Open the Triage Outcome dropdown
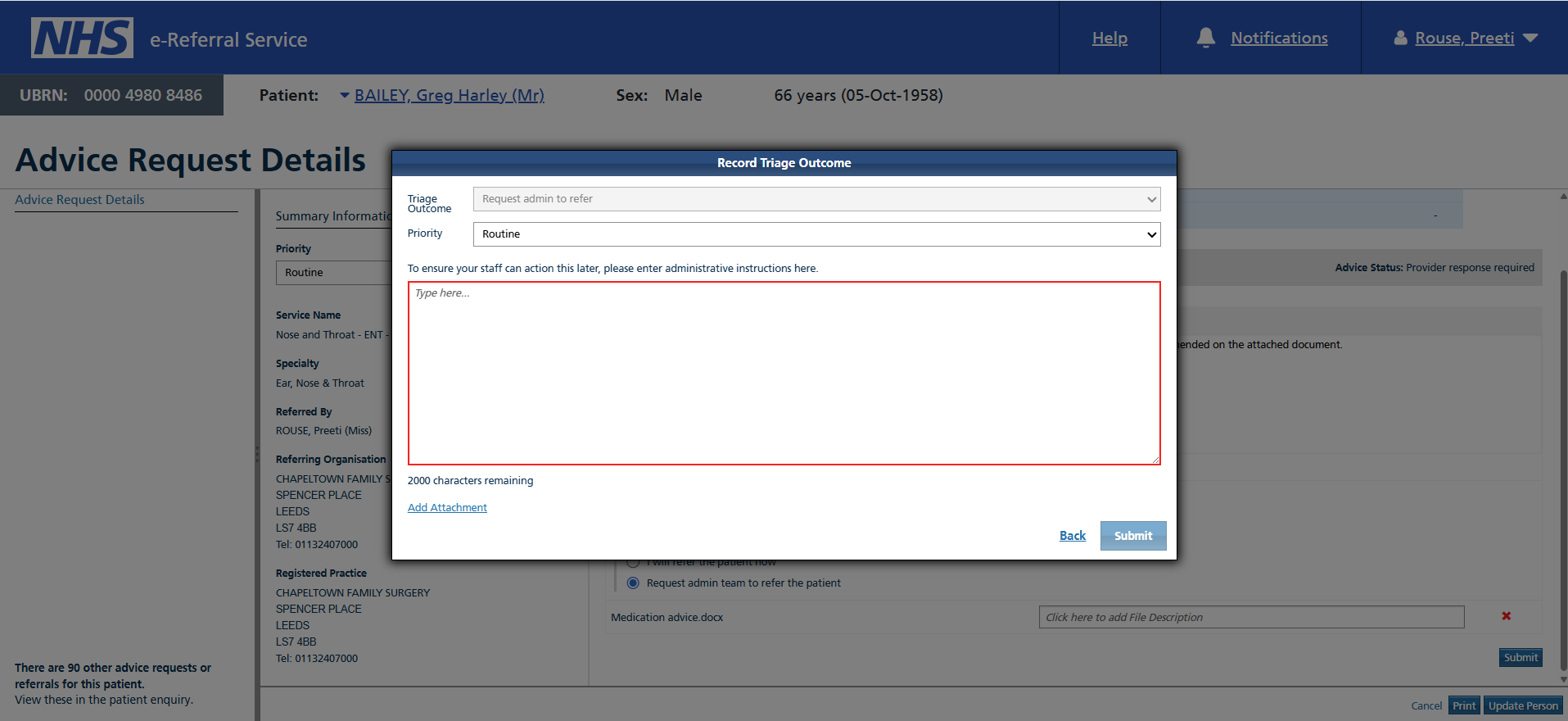Image resolution: width=1568 pixels, height=721 pixels. coord(816,199)
